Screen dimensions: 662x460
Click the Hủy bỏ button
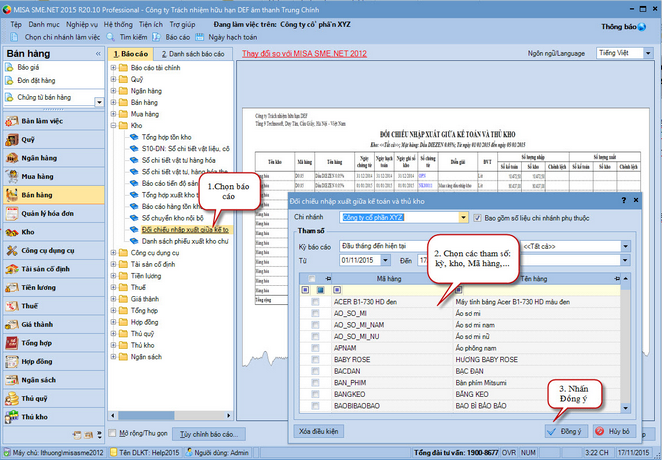(x=614, y=432)
